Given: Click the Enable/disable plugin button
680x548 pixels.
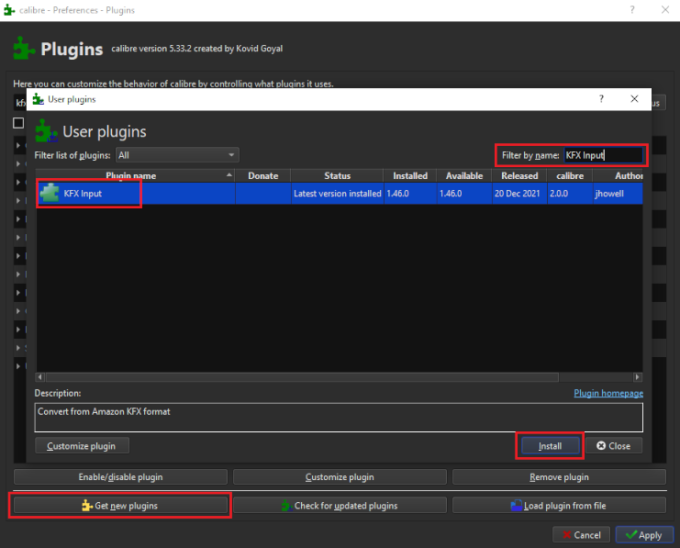Looking at the screenshot, I should point(120,477).
